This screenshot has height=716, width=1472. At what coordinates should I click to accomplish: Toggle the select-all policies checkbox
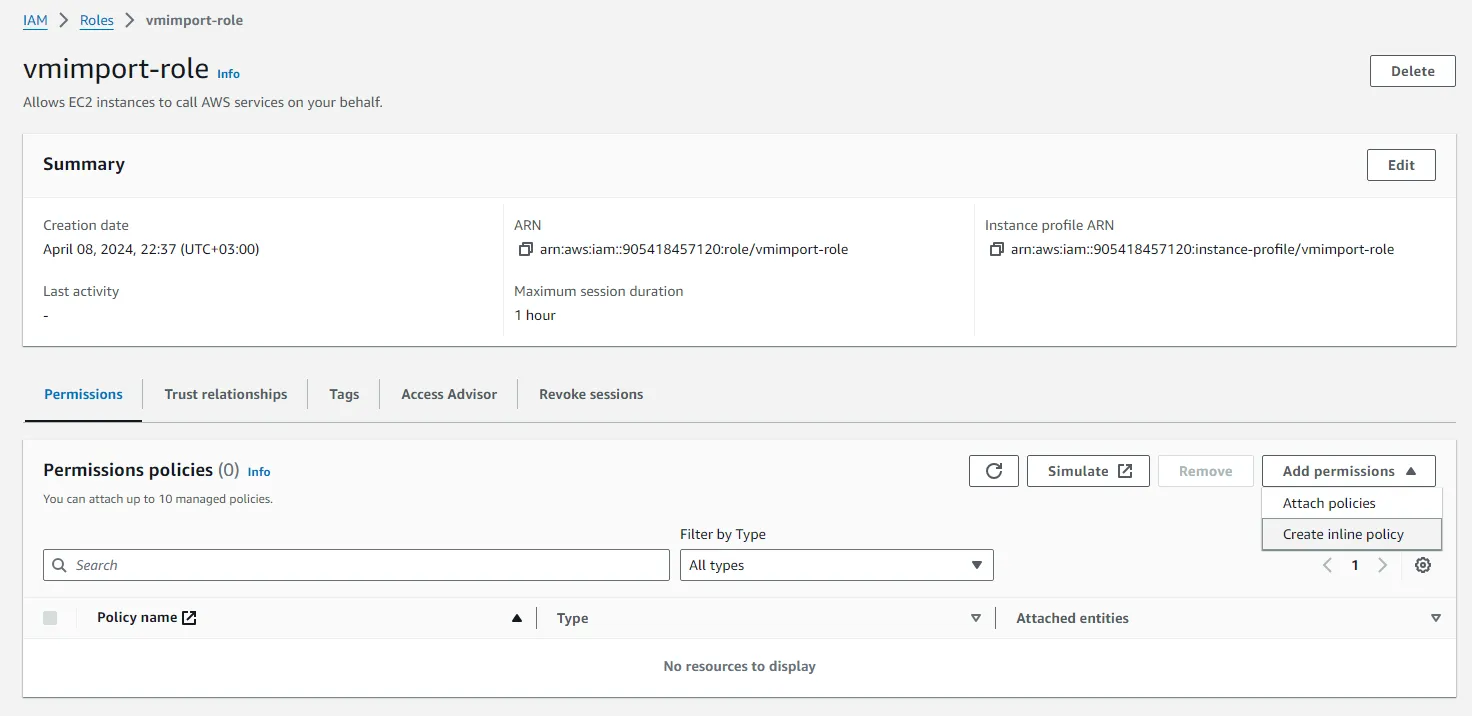(50, 618)
